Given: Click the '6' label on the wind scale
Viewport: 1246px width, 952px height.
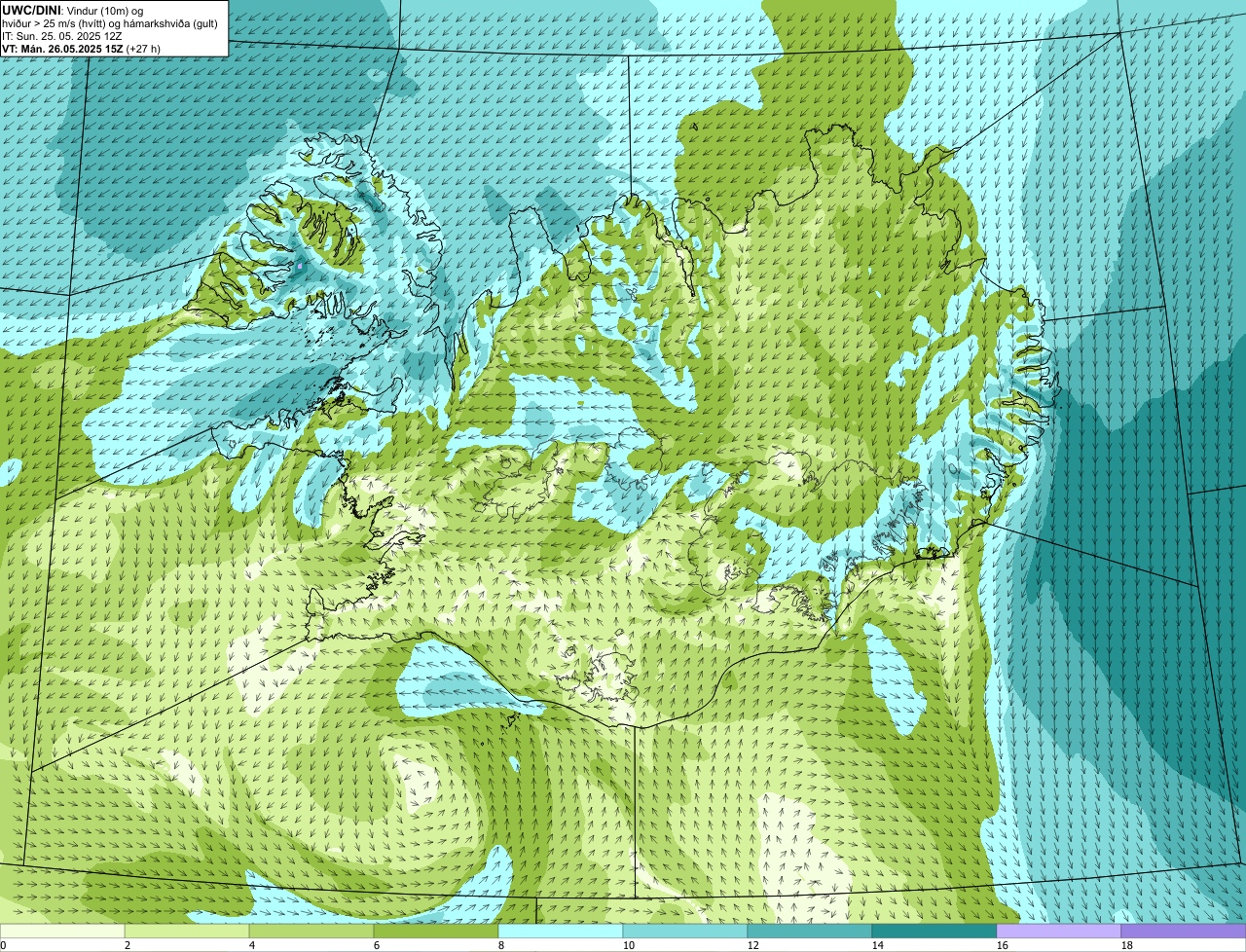Looking at the screenshot, I should click(x=377, y=945).
